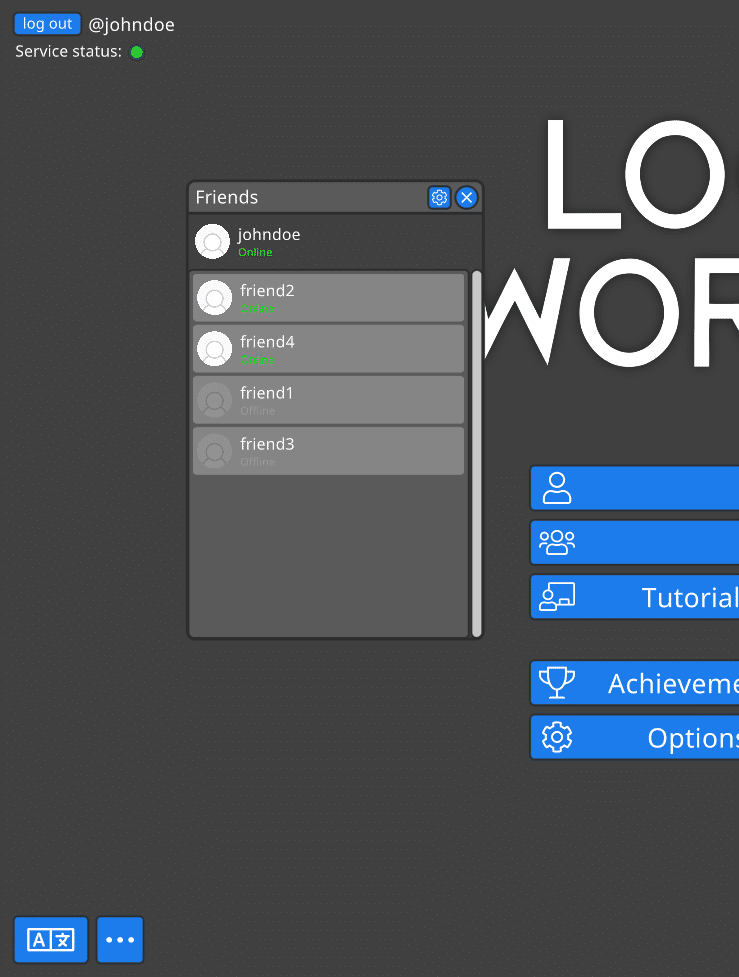Click the Service status label

[69, 52]
